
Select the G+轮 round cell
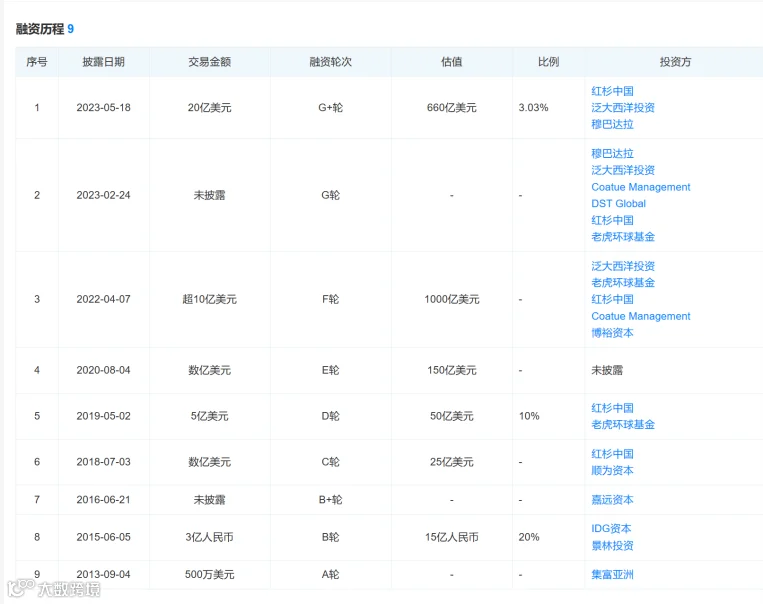(x=330, y=108)
